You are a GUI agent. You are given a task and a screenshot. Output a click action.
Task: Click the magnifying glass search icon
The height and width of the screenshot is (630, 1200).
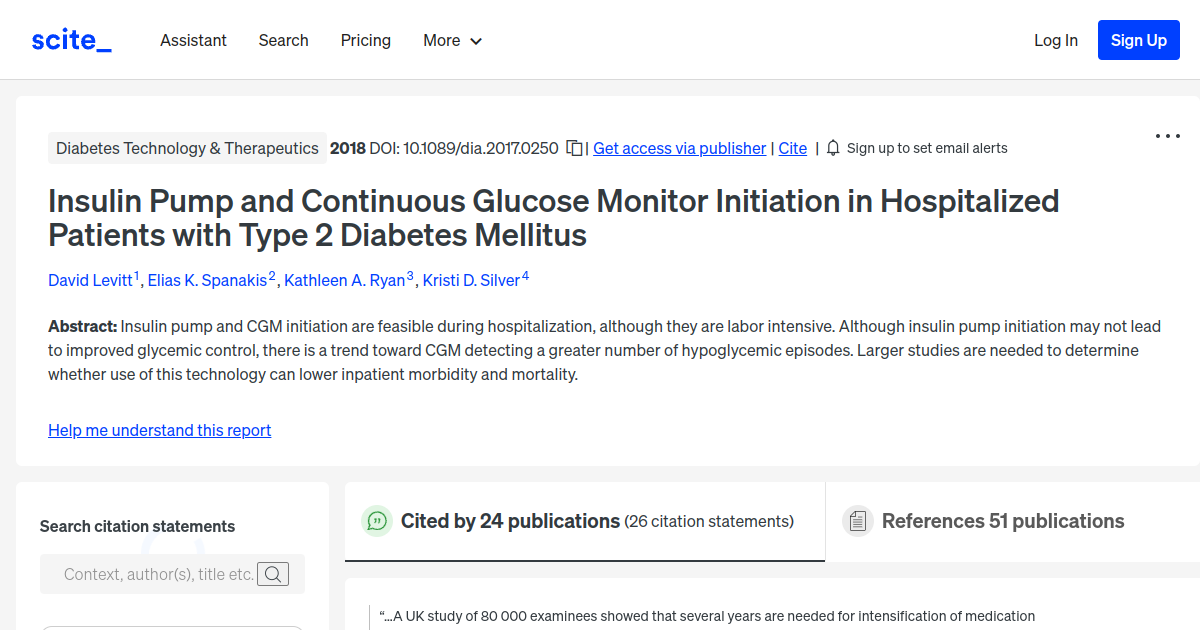pyautogui.click(x=273, y=574)
